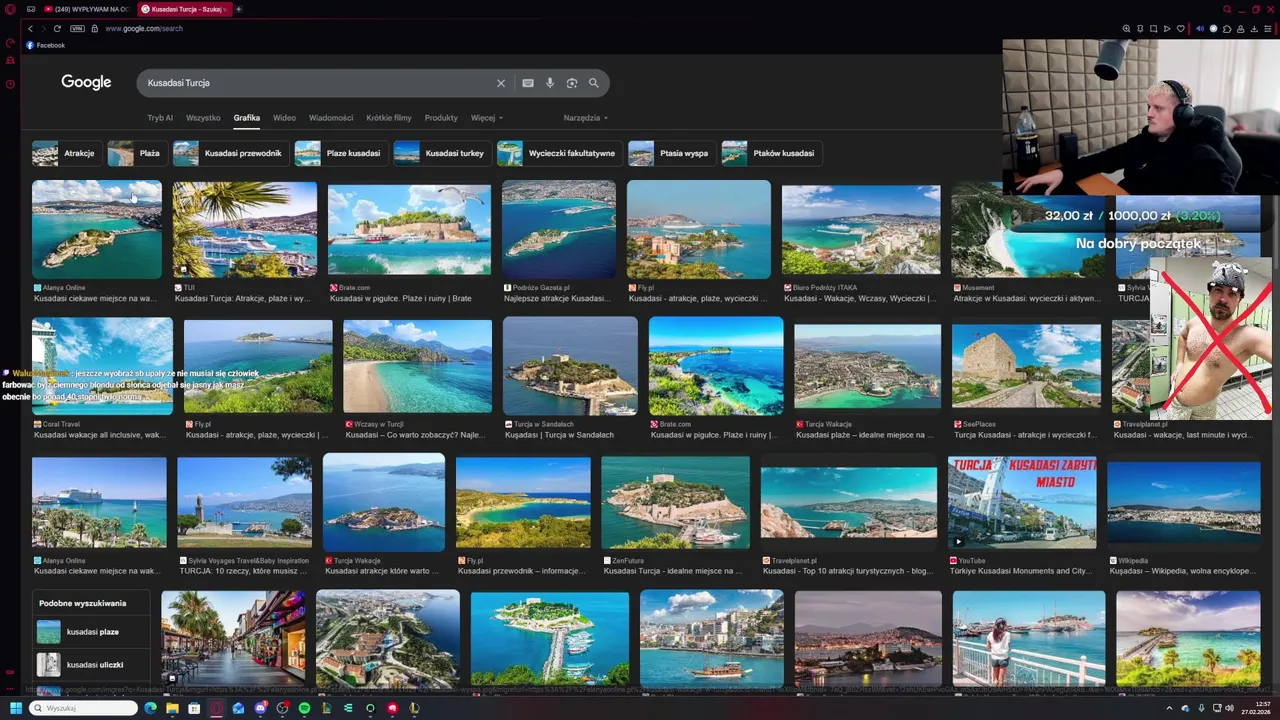Open the tab islands workspace icon
The width and height of the screenshot is (1280, 720).
tap(31, 9)
